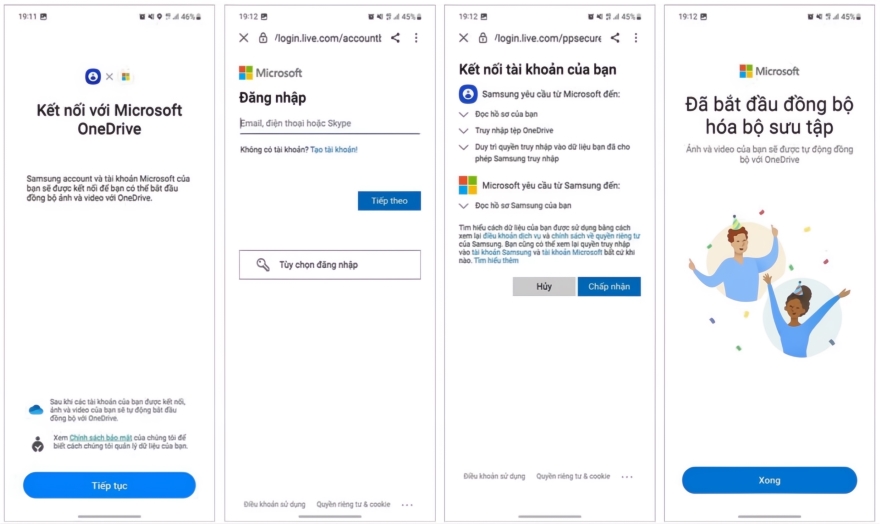Tap the share icon on the login.live.com/account page
This screenshot has height=524, width=880.
(x=396, y=38)
